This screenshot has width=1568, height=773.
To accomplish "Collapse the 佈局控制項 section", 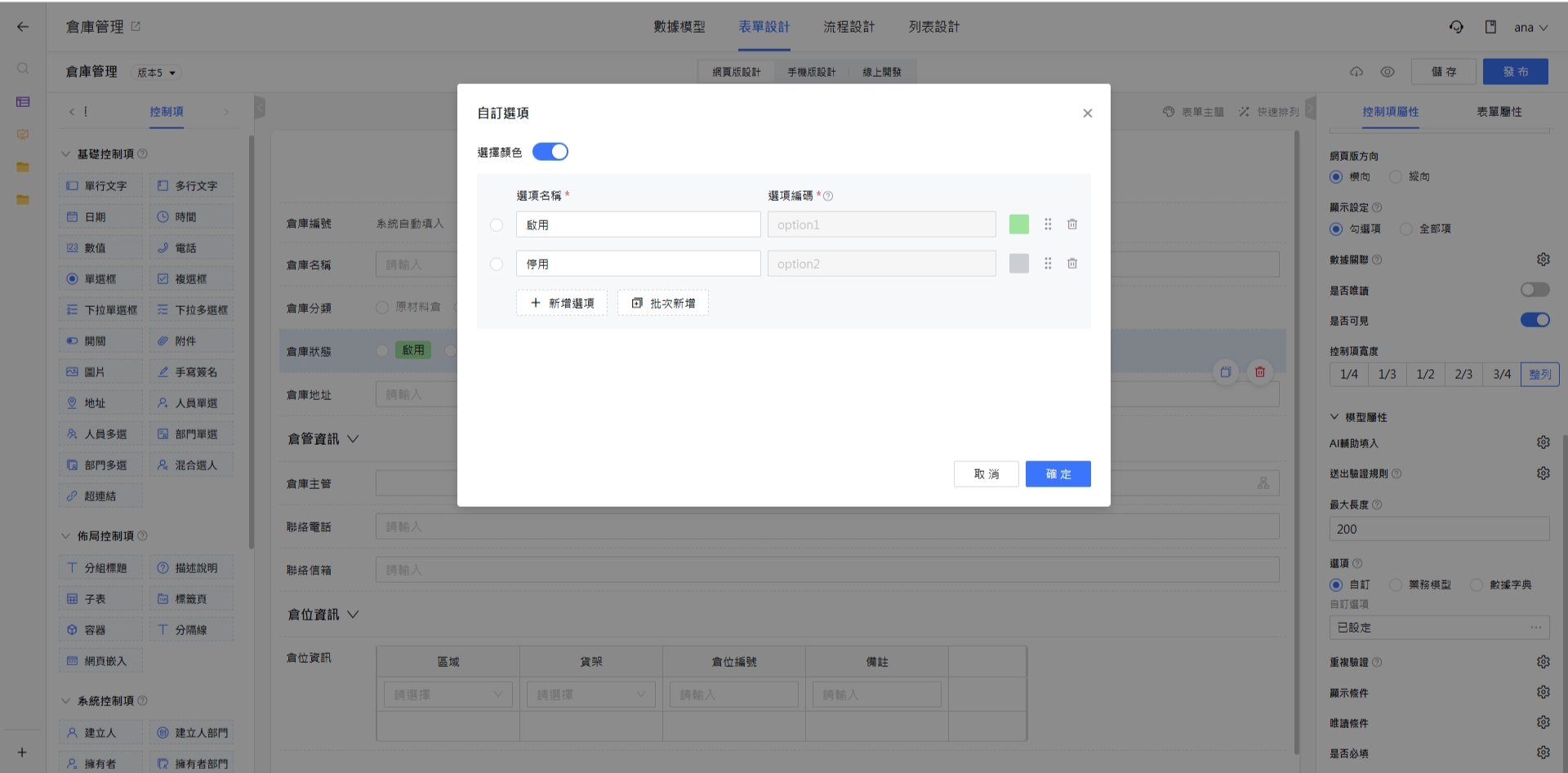I will 66,535.
